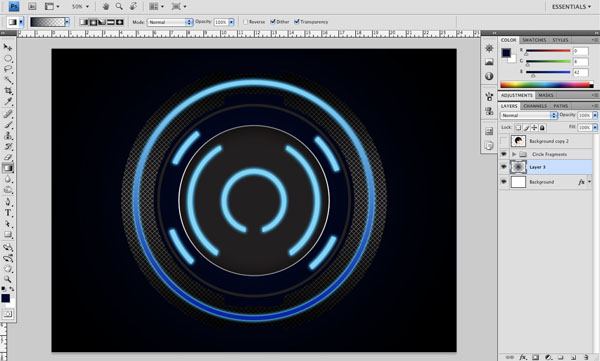Select the Blur tool
600x361 pixels.
click(8, 179)
